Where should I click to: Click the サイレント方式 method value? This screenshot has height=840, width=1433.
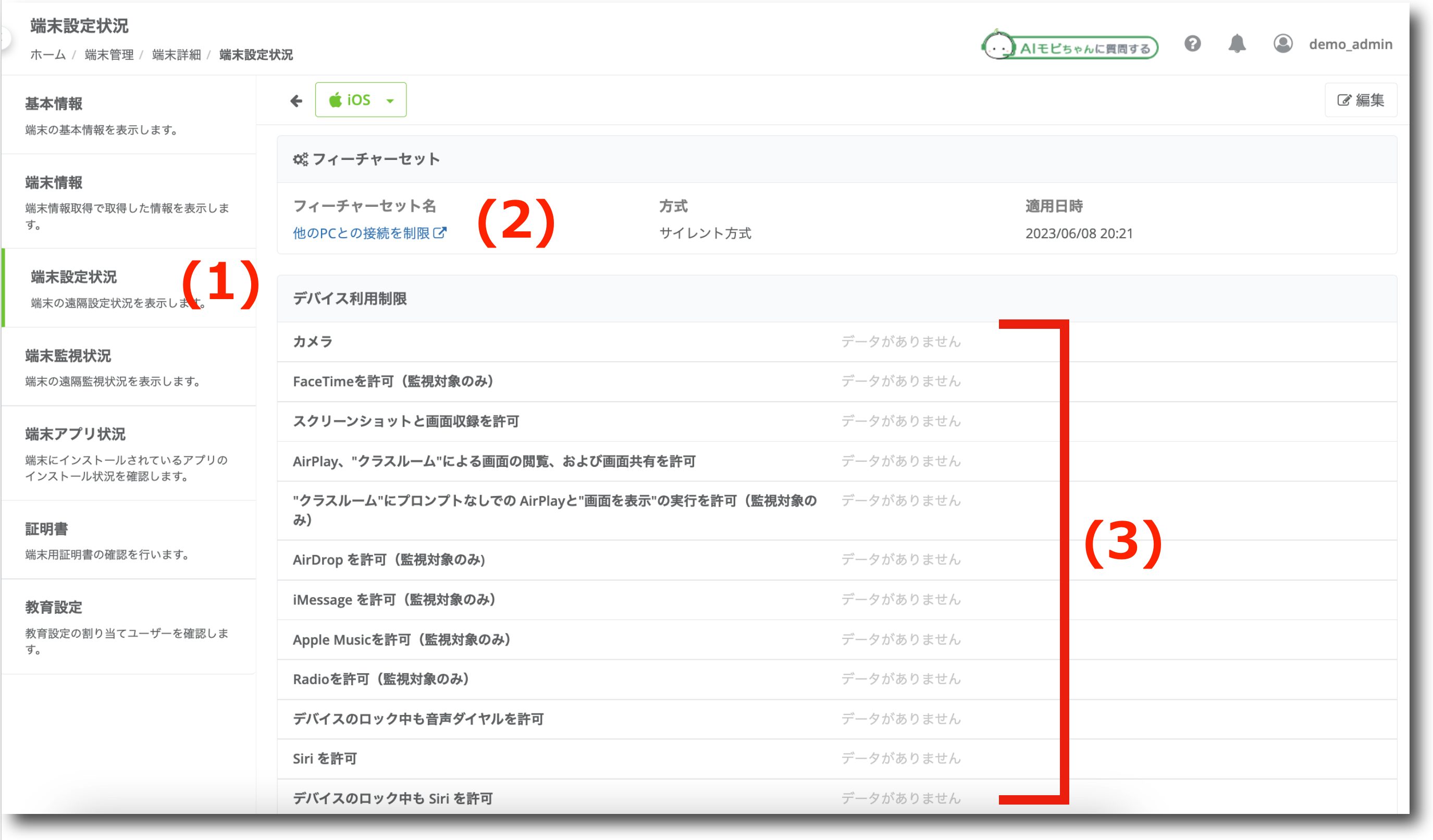[705, 233]
